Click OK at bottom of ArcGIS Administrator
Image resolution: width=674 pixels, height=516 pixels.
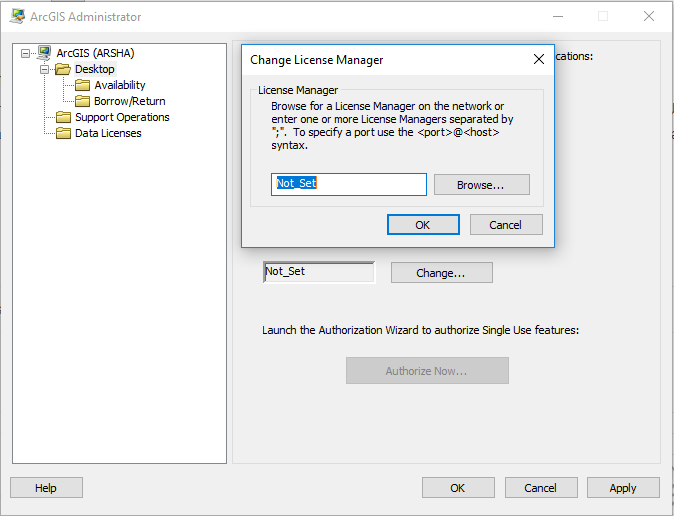click(x=458, y=488)
